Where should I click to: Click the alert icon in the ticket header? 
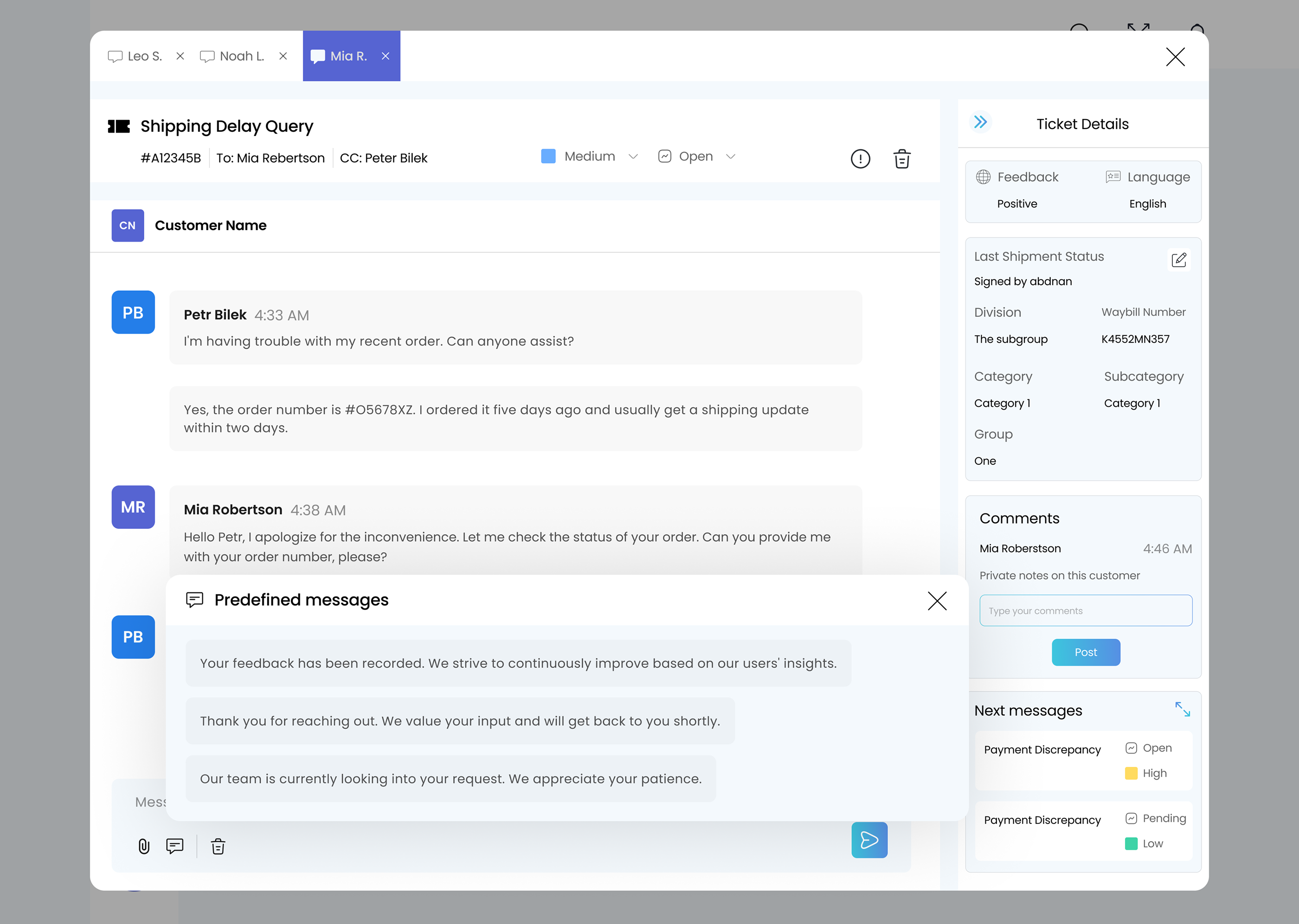pyautogui.click(x=860, y=159)
